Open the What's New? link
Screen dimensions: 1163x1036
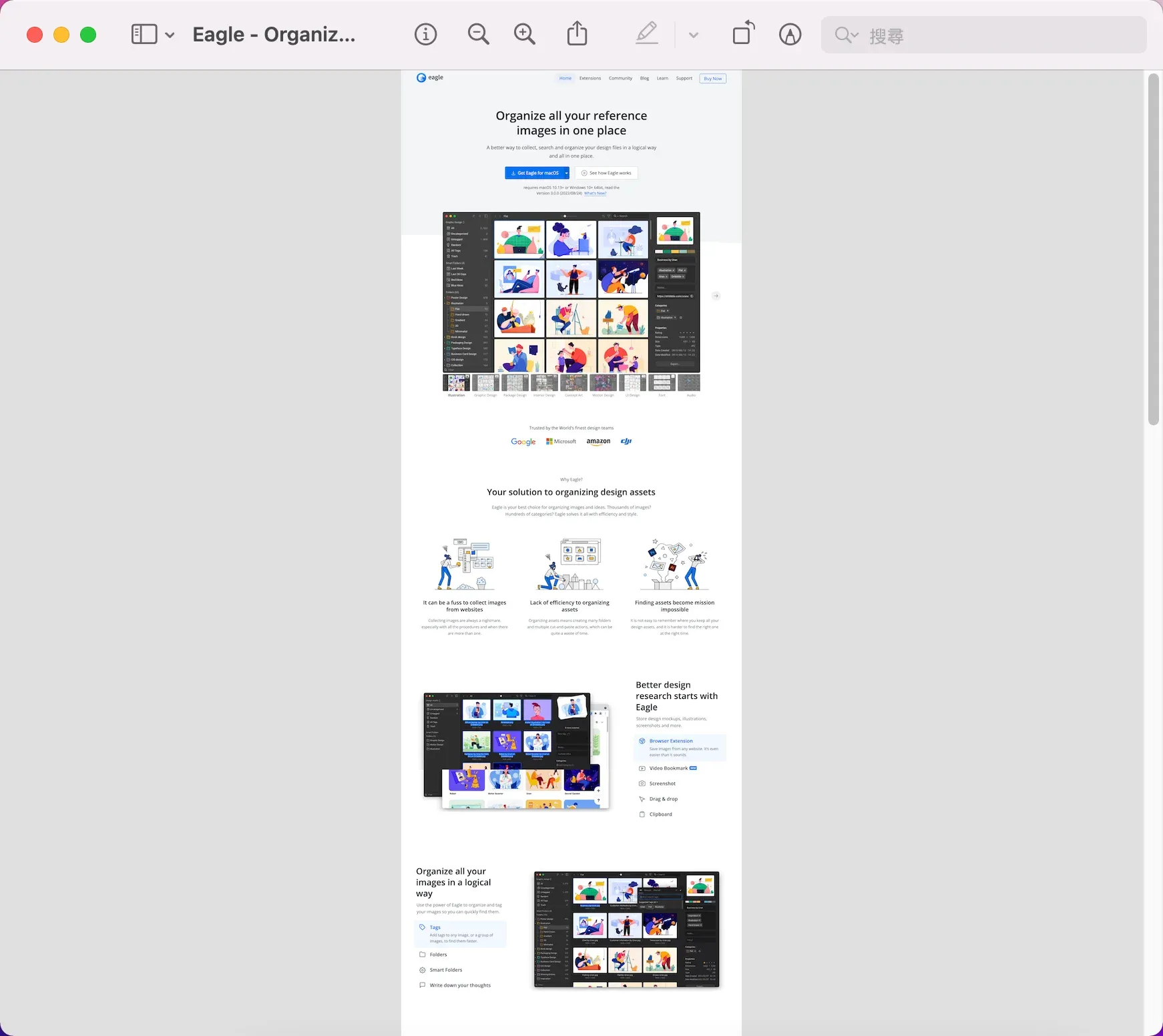[x=595, y=194]
